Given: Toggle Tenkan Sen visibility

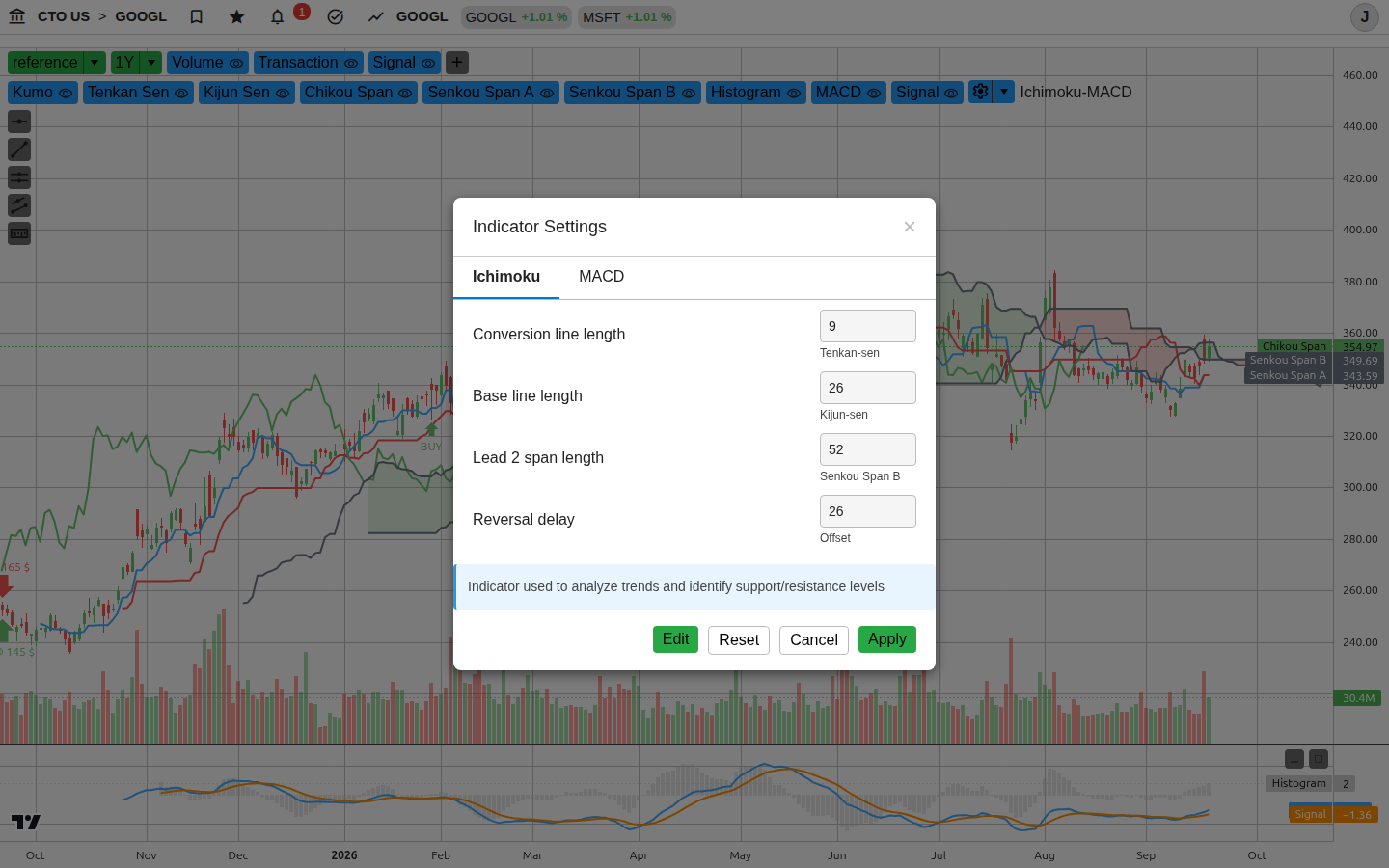Looking at the screenshot, I should (x=181, y=93).
